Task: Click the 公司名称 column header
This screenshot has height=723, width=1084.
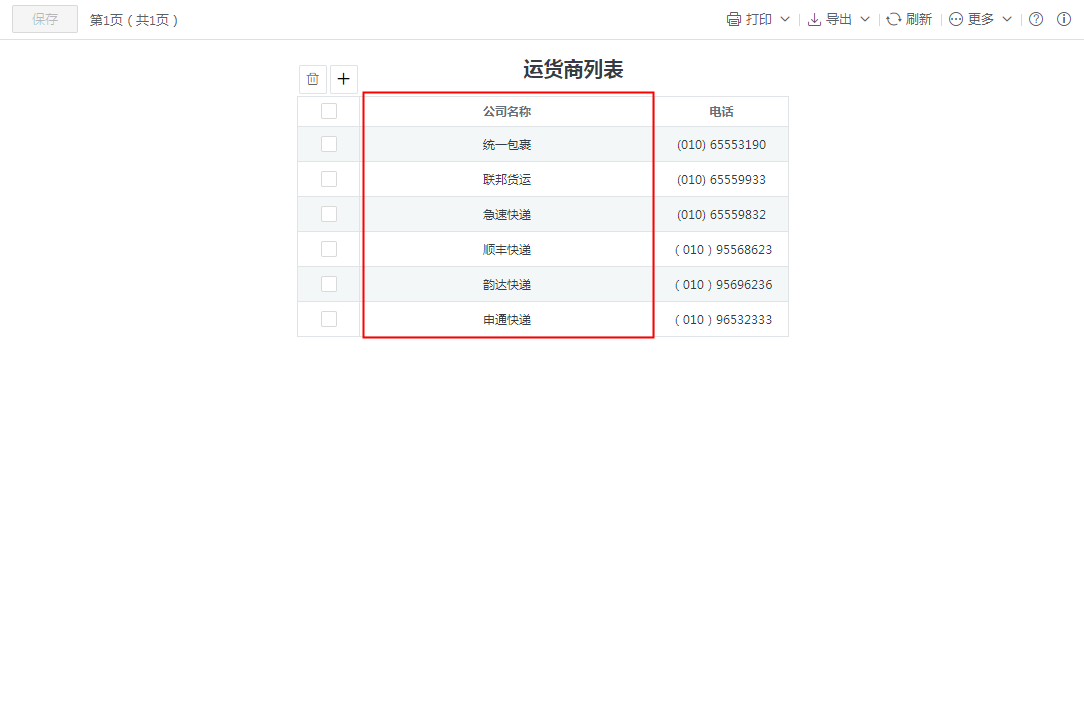Action: (x=507, y=112)
